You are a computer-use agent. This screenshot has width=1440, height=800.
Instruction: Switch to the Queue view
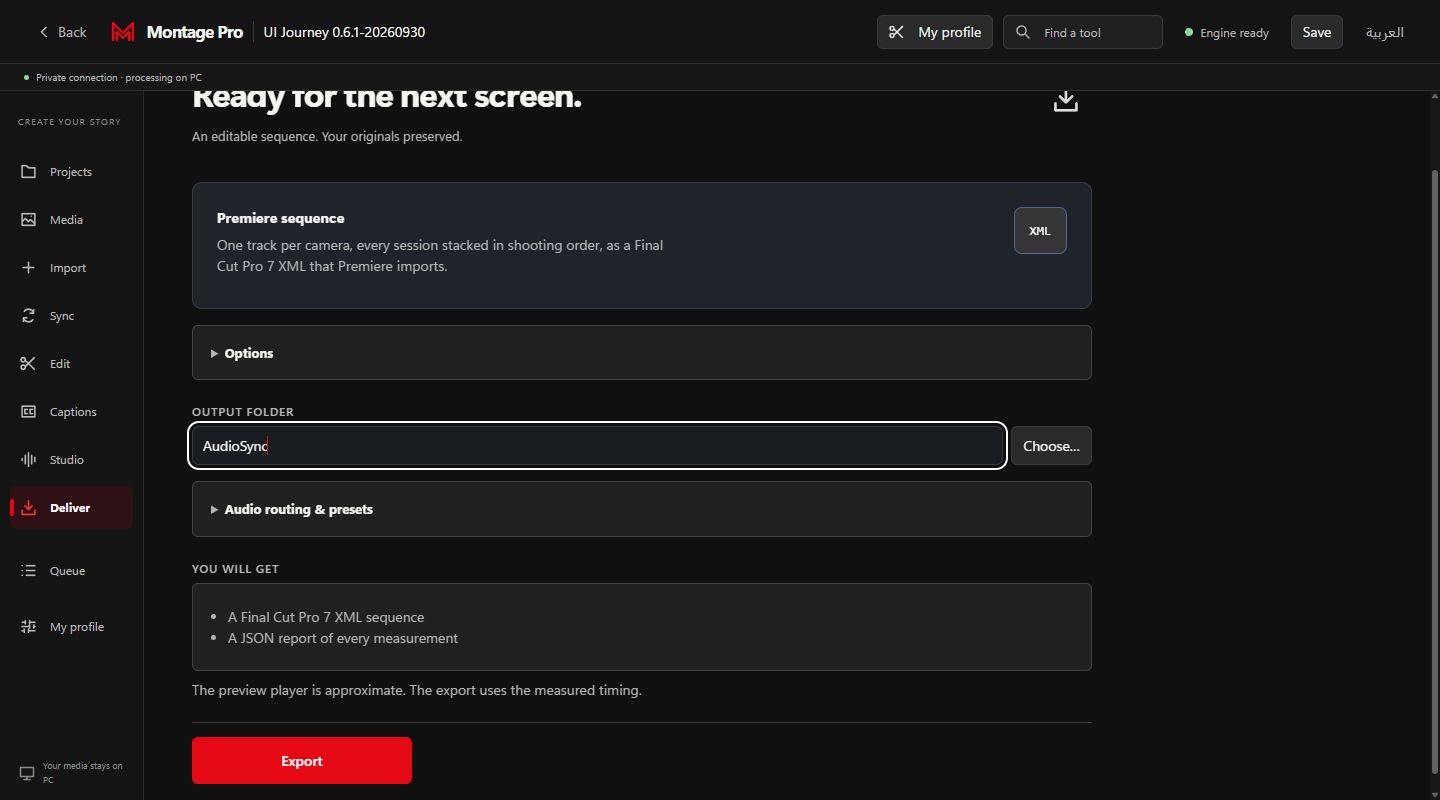pos(71,571)
